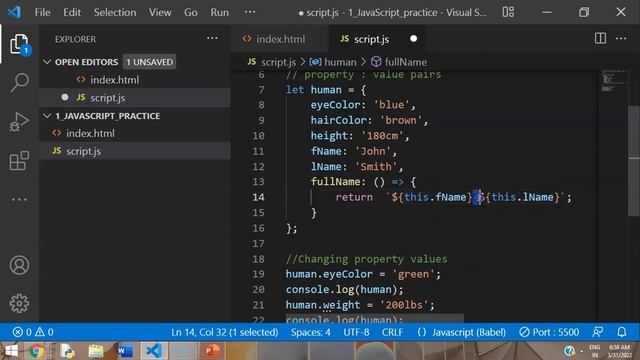Image resolution: width=640 pixels, height=360 pixels.
Task: Click the Python file icon in taskbar
Action: point(67,351)
